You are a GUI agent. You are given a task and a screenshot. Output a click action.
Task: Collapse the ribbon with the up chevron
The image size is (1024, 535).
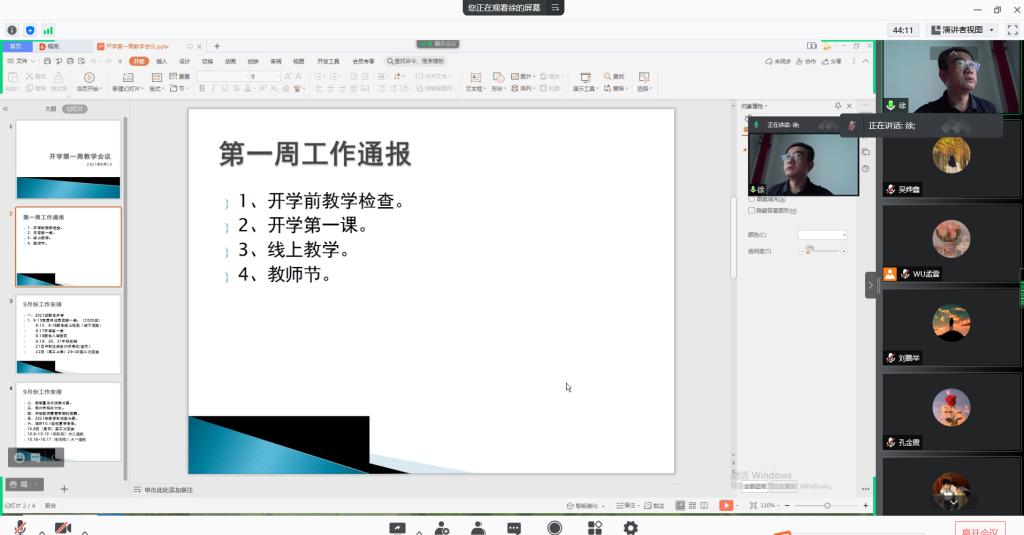[x=866, y=61]
